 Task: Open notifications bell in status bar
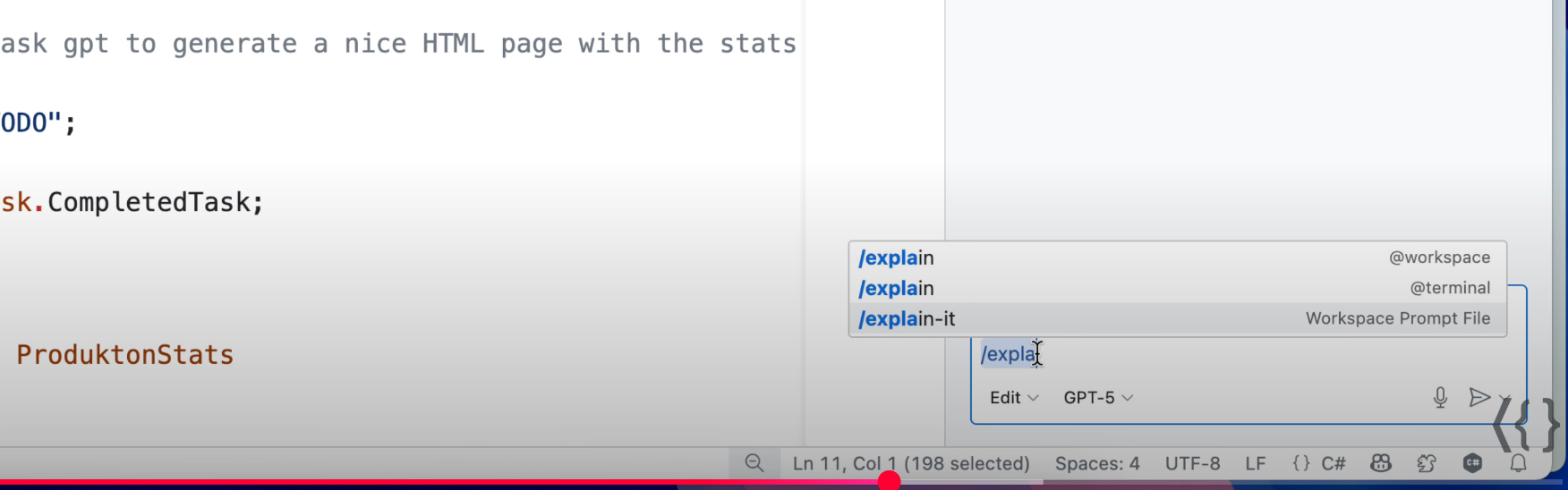tap(1519, 463)
